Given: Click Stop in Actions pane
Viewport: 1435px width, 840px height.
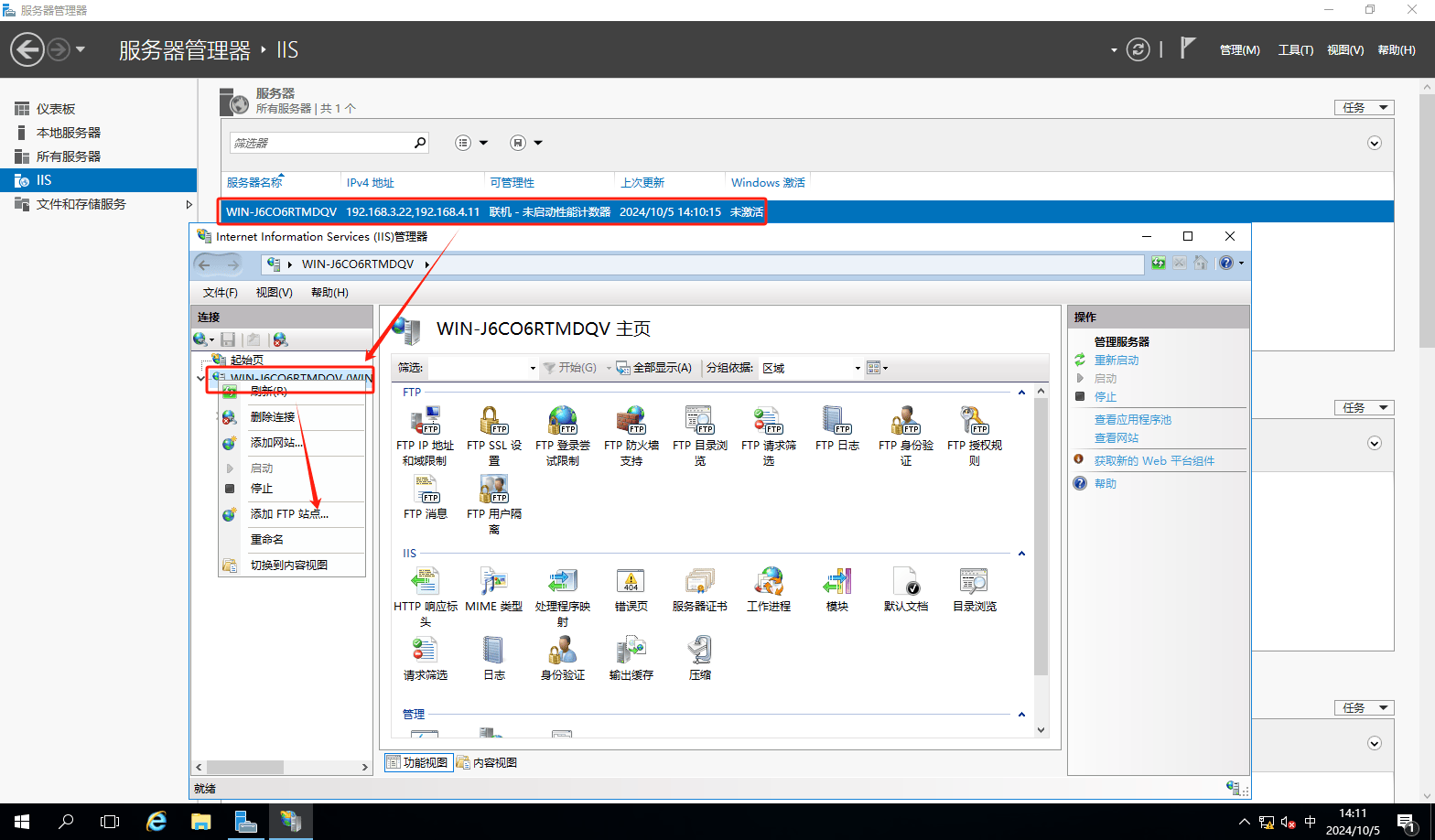Looking at the screenshot, I should pos(1106,397).
